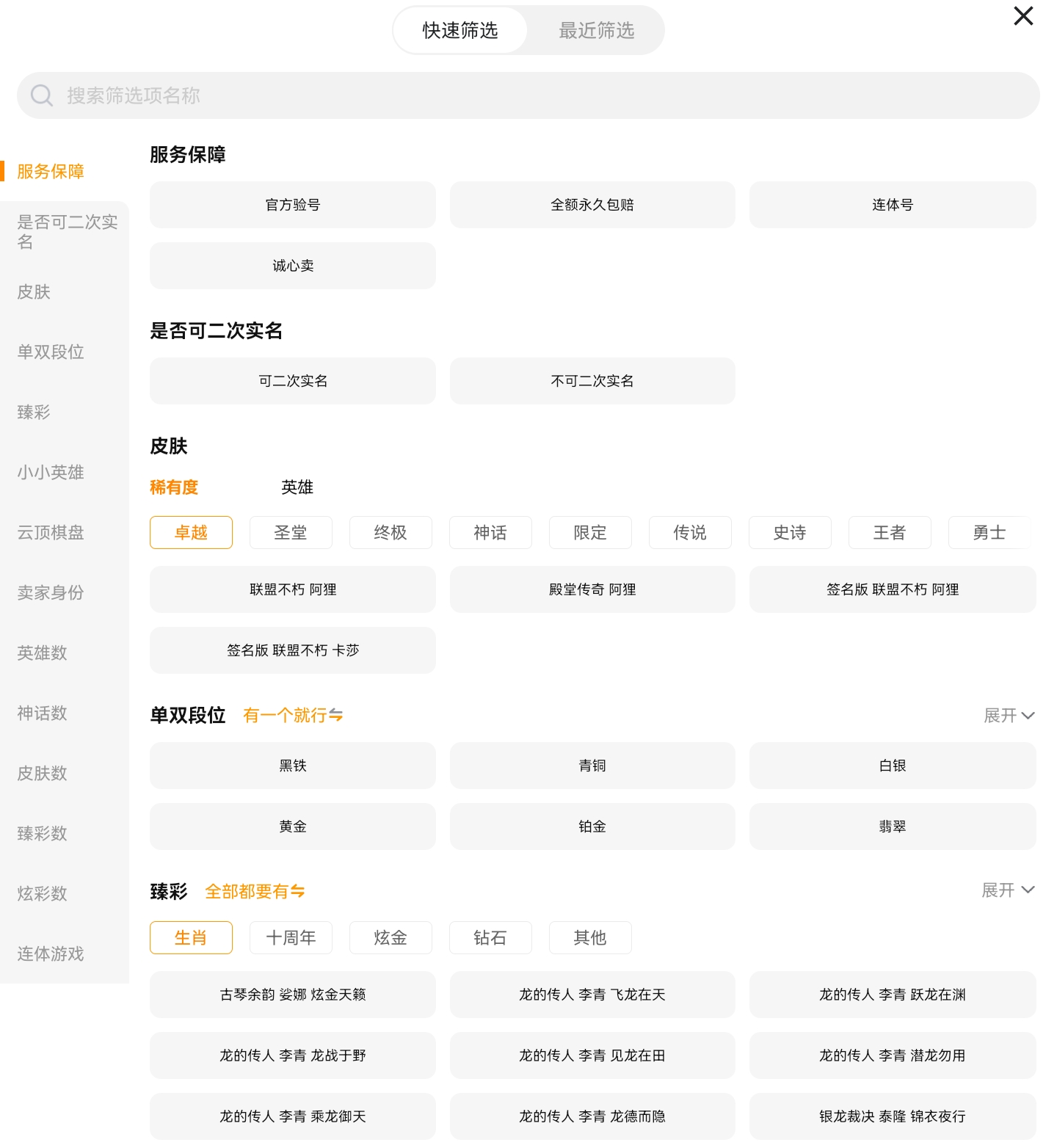Select the 殿堂传奇 阿狸 skin

click(x=592, y=589)
